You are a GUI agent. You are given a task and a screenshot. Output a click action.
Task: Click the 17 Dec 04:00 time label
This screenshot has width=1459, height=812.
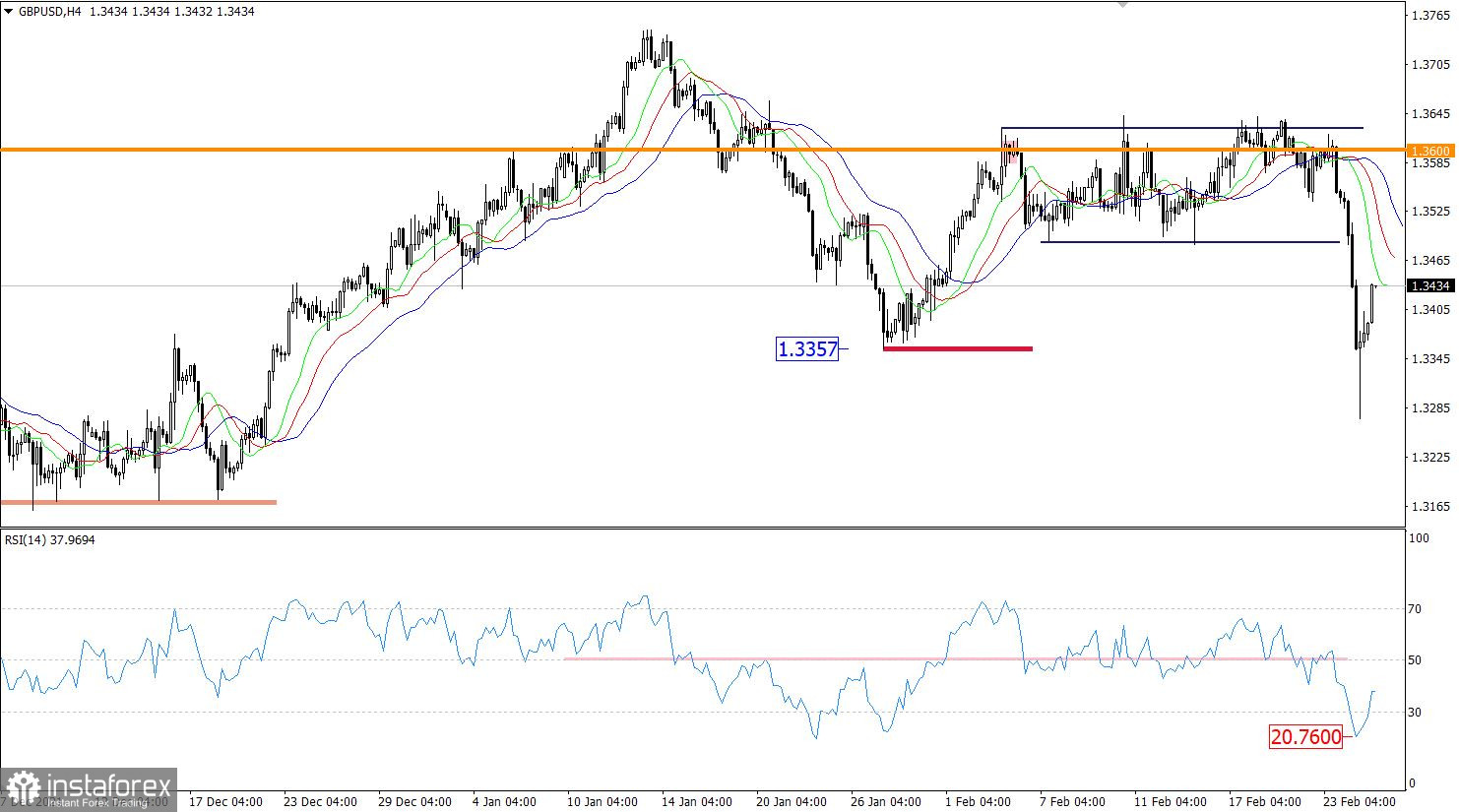[x=225, y=801]
